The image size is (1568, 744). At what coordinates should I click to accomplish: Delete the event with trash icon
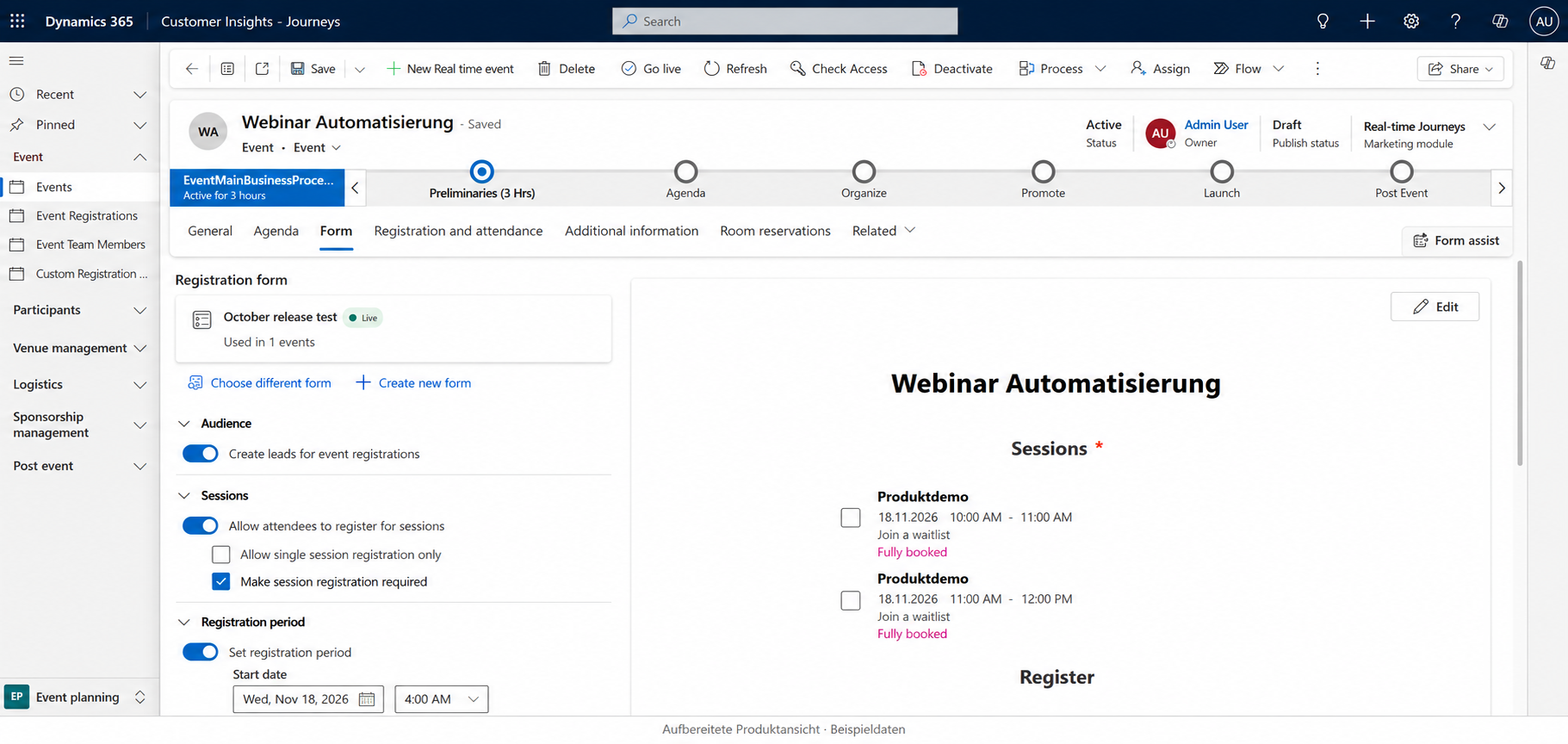click(x=566, y=68)
